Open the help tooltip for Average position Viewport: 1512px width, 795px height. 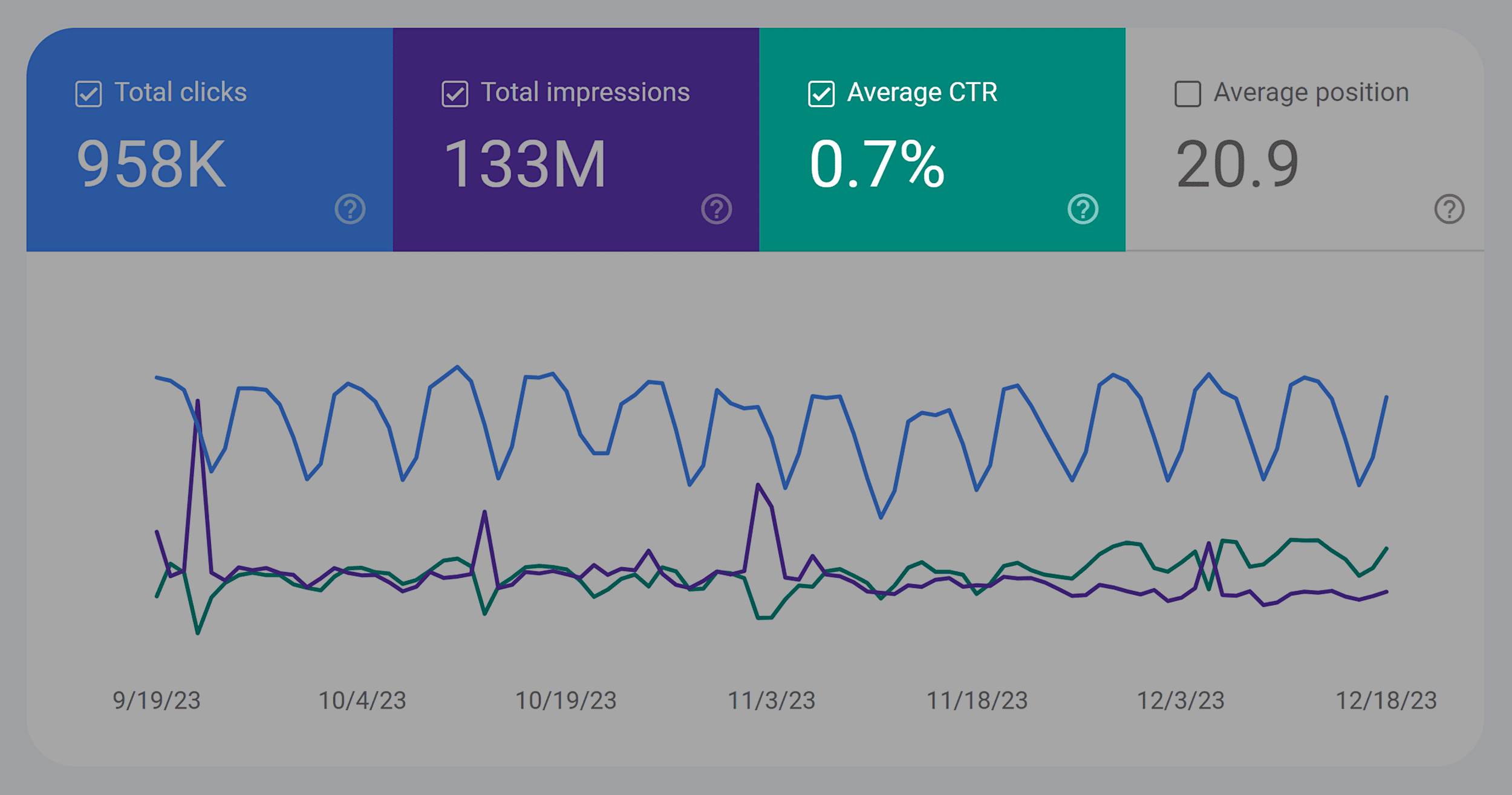1450,210
